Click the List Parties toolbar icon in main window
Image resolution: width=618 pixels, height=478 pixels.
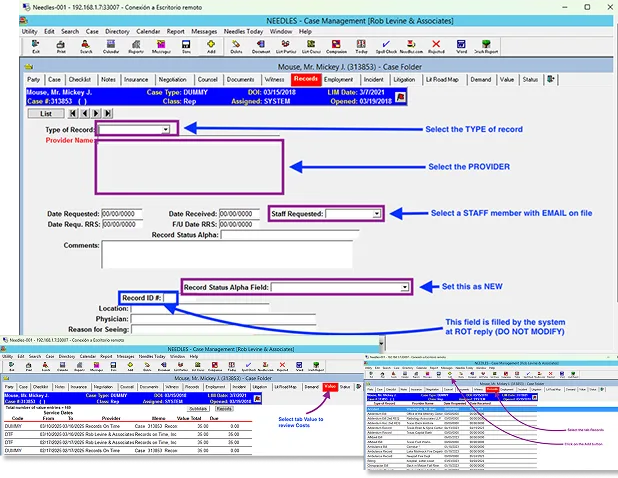(286, 46)
